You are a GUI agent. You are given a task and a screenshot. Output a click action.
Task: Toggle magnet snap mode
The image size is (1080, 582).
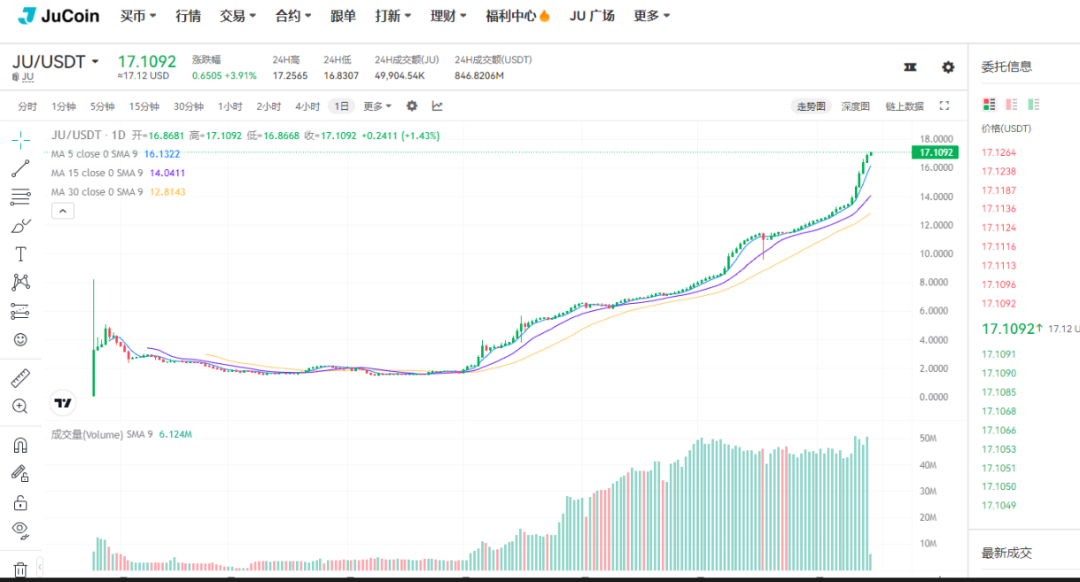(20, 445)
